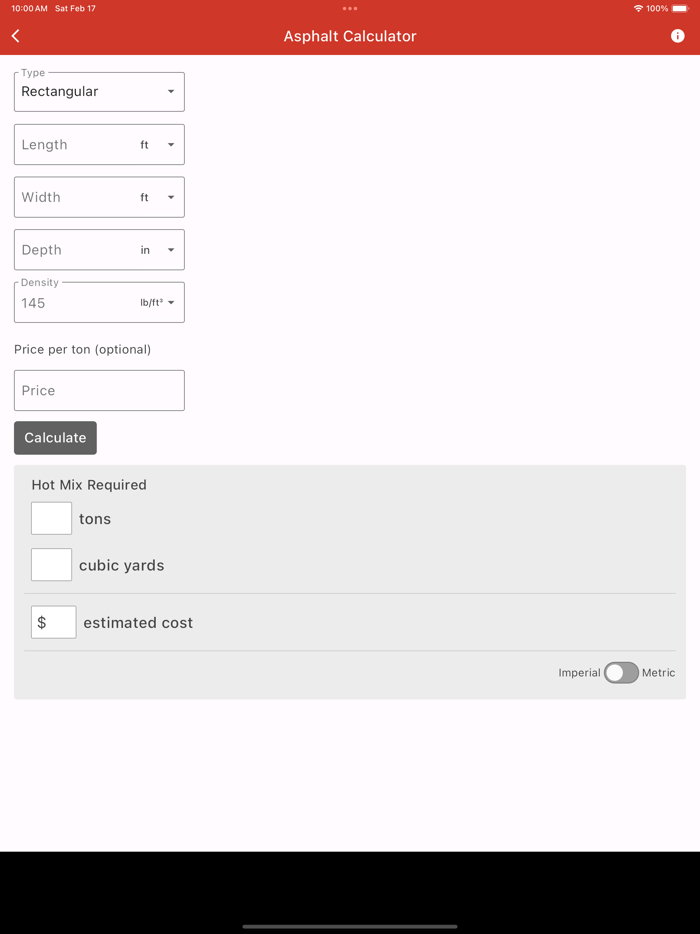Open the Width unit dropdown
The height and width of the screenshot is (934, 700).
coord(168,197)
